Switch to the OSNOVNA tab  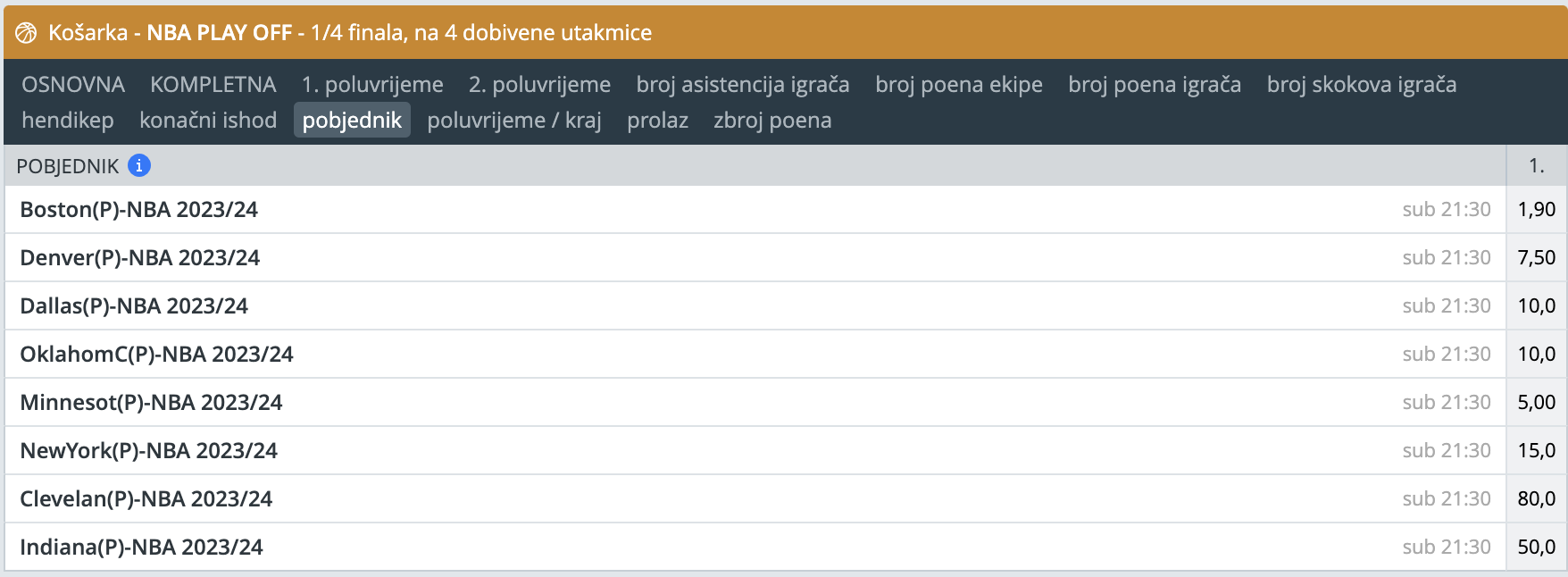click(73, 85)
